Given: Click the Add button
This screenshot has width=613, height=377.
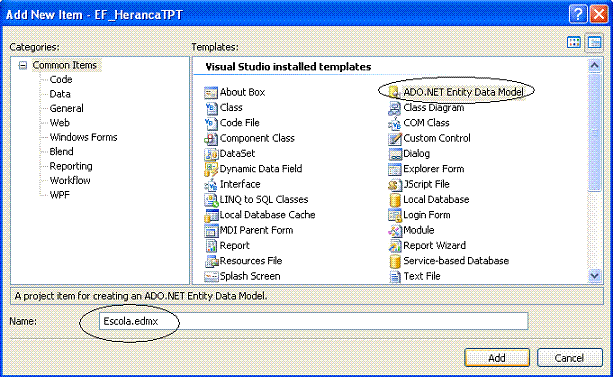Looking at the screenshot, I should (496, 358).
